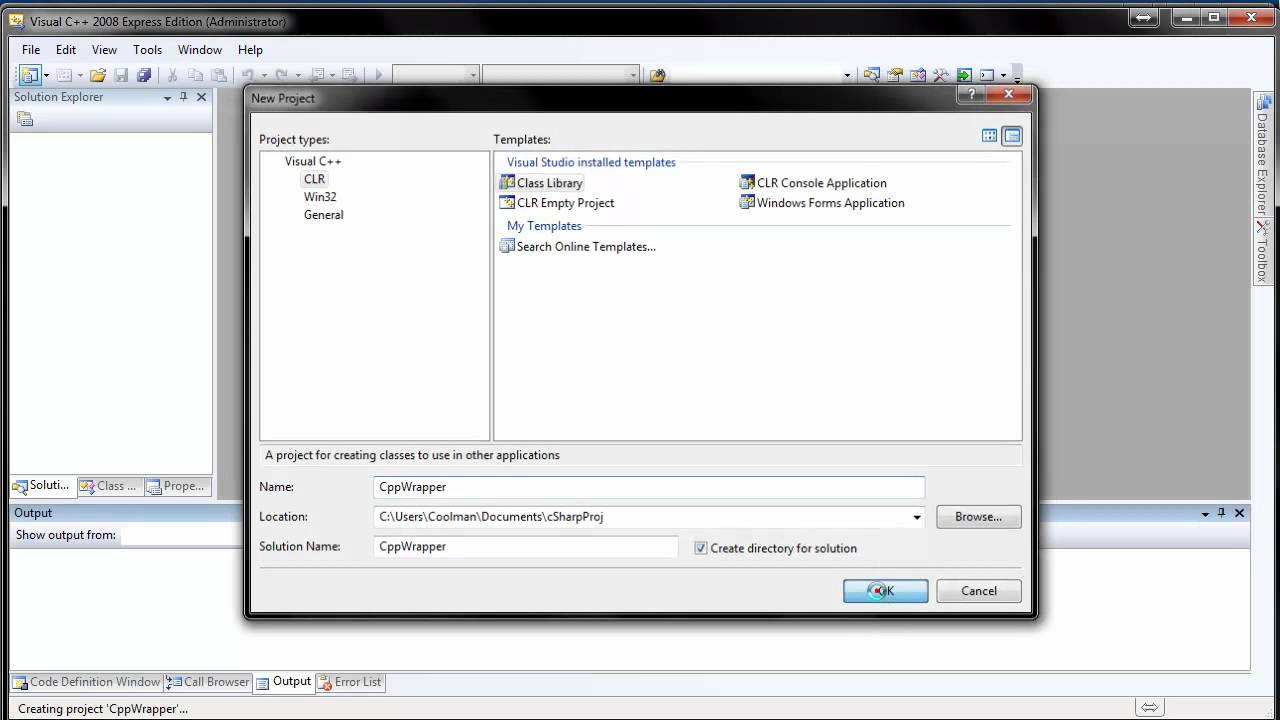Click the Open File toolbar icon
Viewport: 1280px width, 720px height.
(x=98, y=75)
